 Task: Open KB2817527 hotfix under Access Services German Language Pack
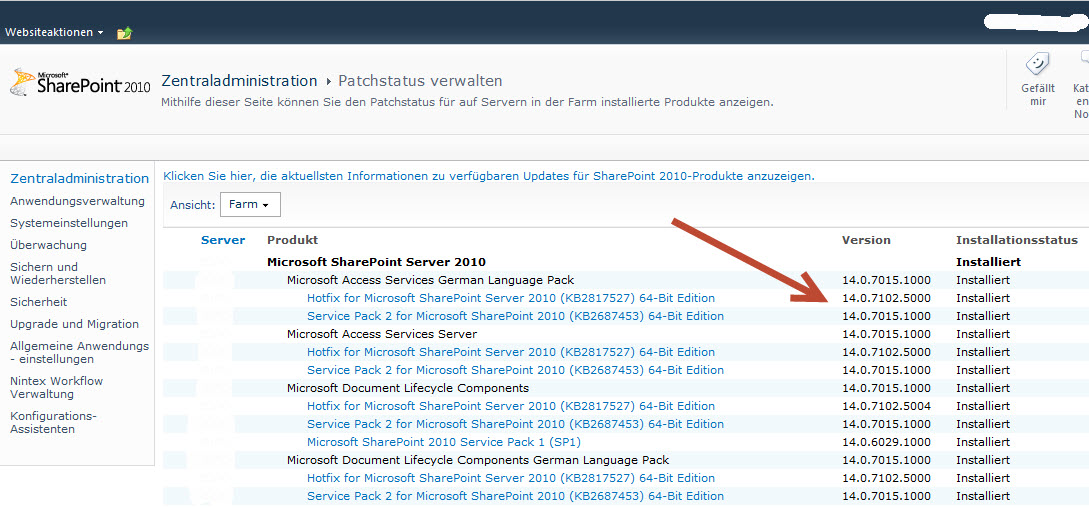(510, 298)
